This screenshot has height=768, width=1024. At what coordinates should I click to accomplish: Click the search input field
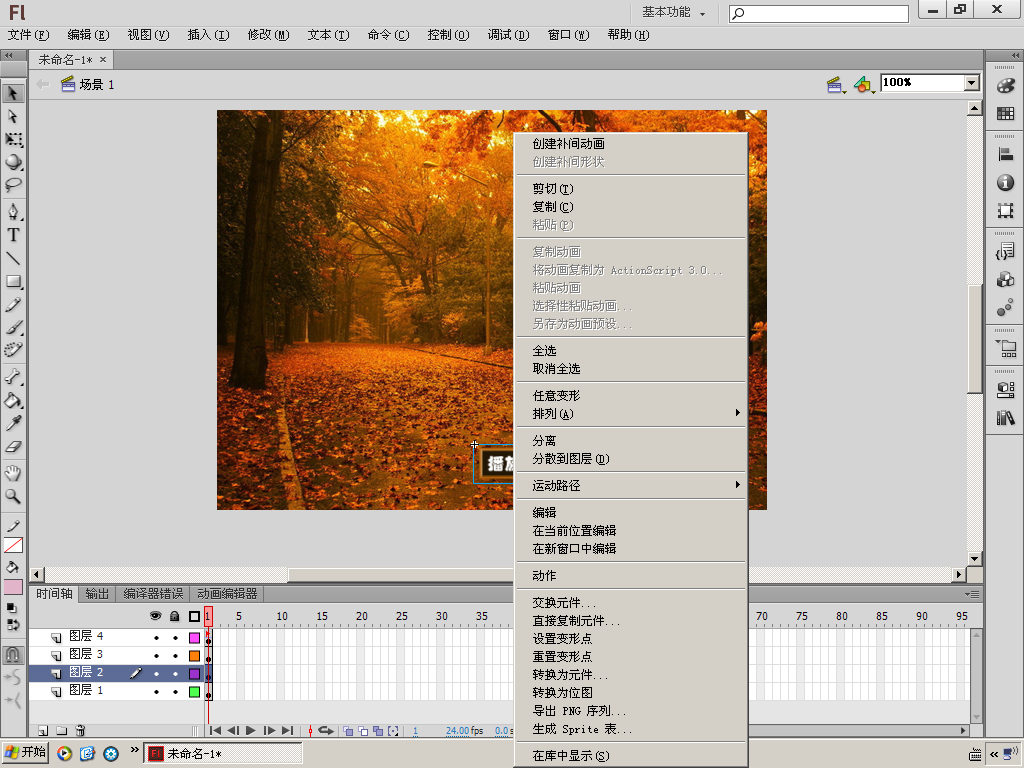click(x=819, y=13)
